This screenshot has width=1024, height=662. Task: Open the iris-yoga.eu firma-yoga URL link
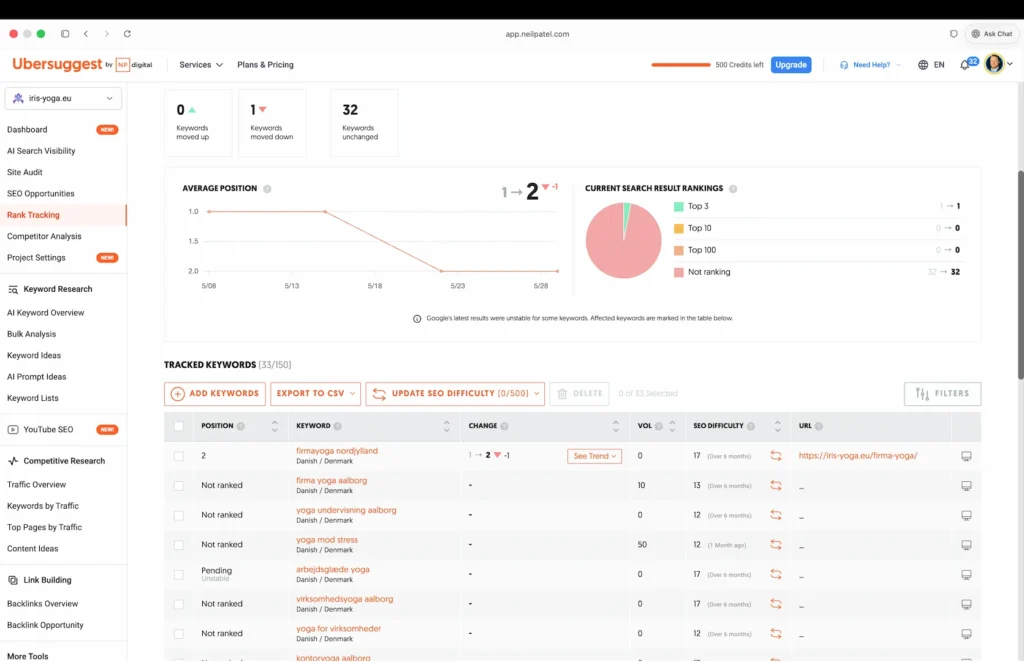pyautogui.click(x=857, y=456)
